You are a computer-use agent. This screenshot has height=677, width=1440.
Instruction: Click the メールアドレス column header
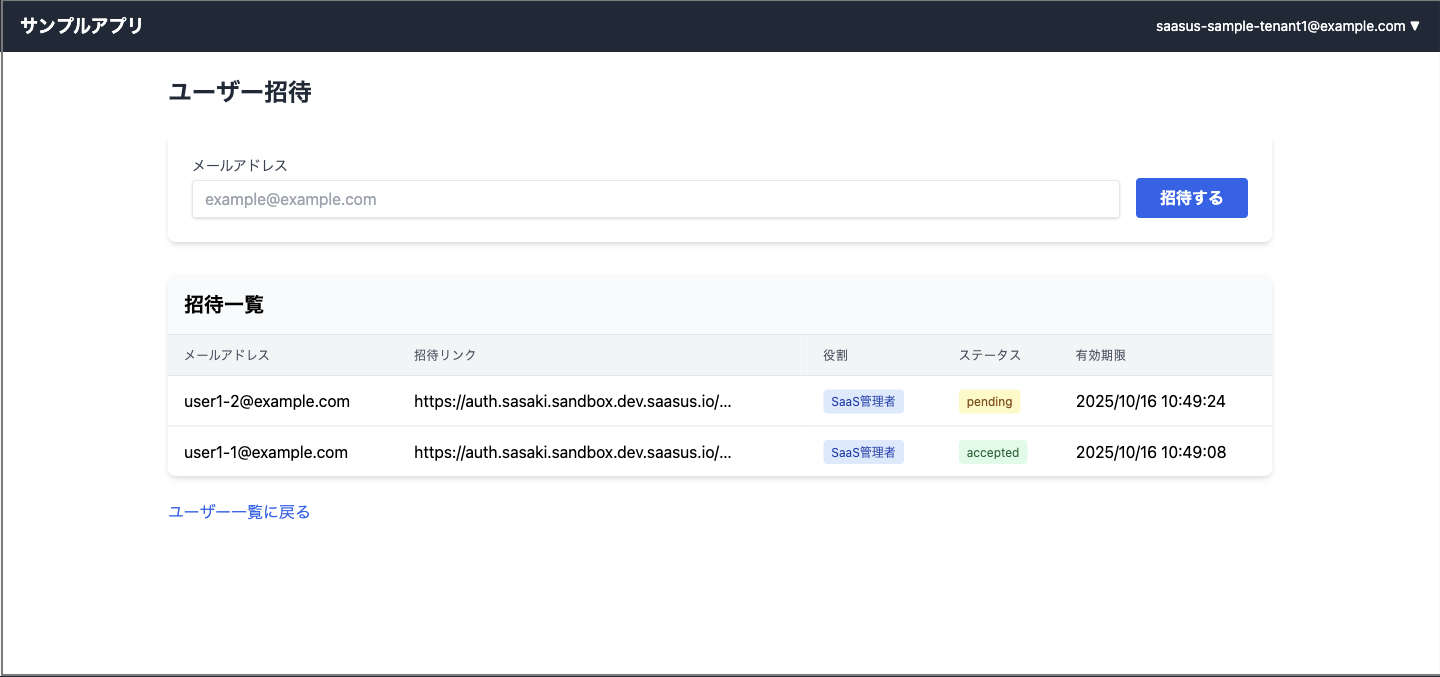[x=227, y=355]
